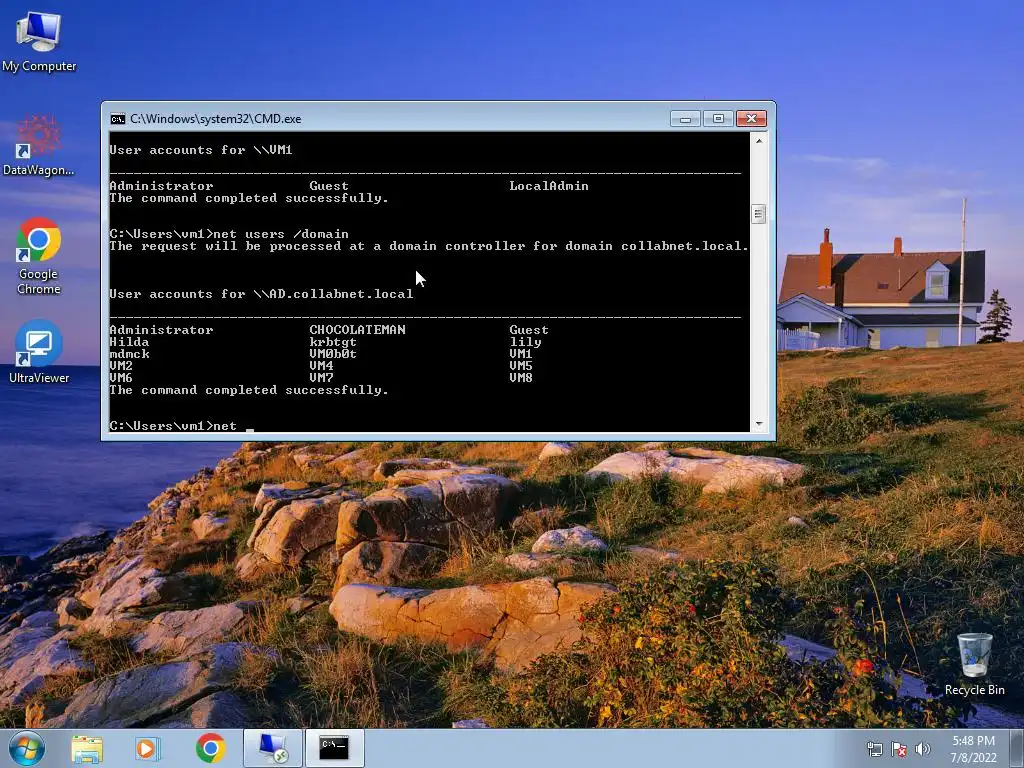Click the CMD window system menu icon
The image size is (1024, 768).
pyautogui.click(x=118, y=119)
